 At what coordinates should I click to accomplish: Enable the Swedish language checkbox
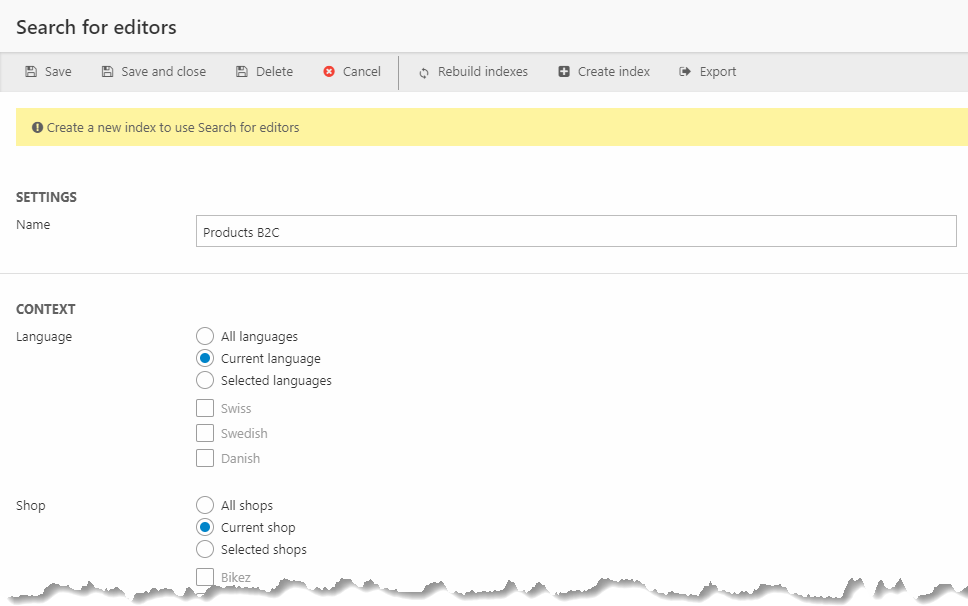click(x=205, y=433)
